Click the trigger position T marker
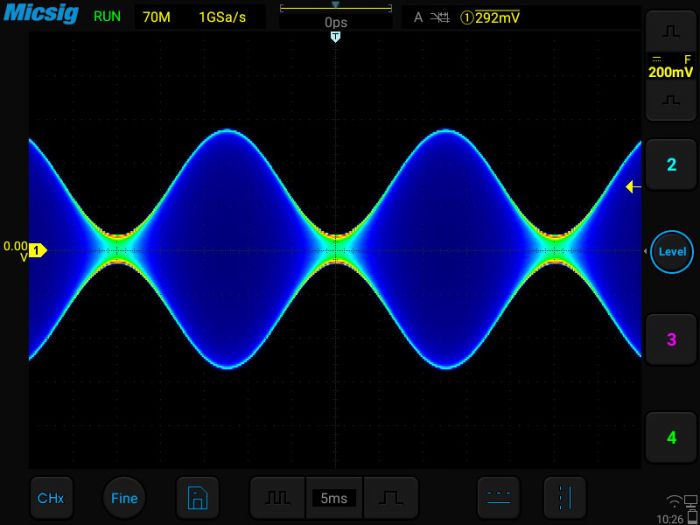This screenshot has width=700, height=525. point(336,37)
